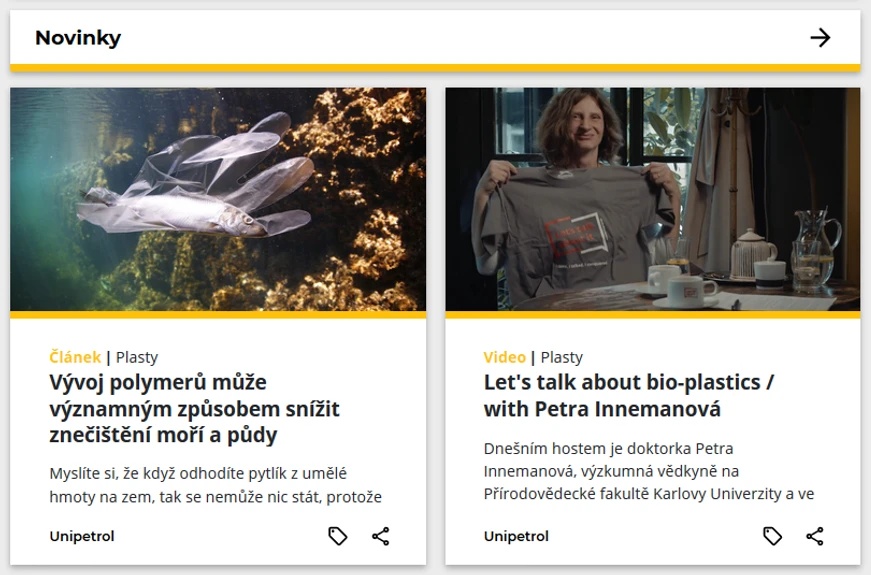Click the yellow underline beneath the Novinky header
871x575 pixels.
click(435, 68)
